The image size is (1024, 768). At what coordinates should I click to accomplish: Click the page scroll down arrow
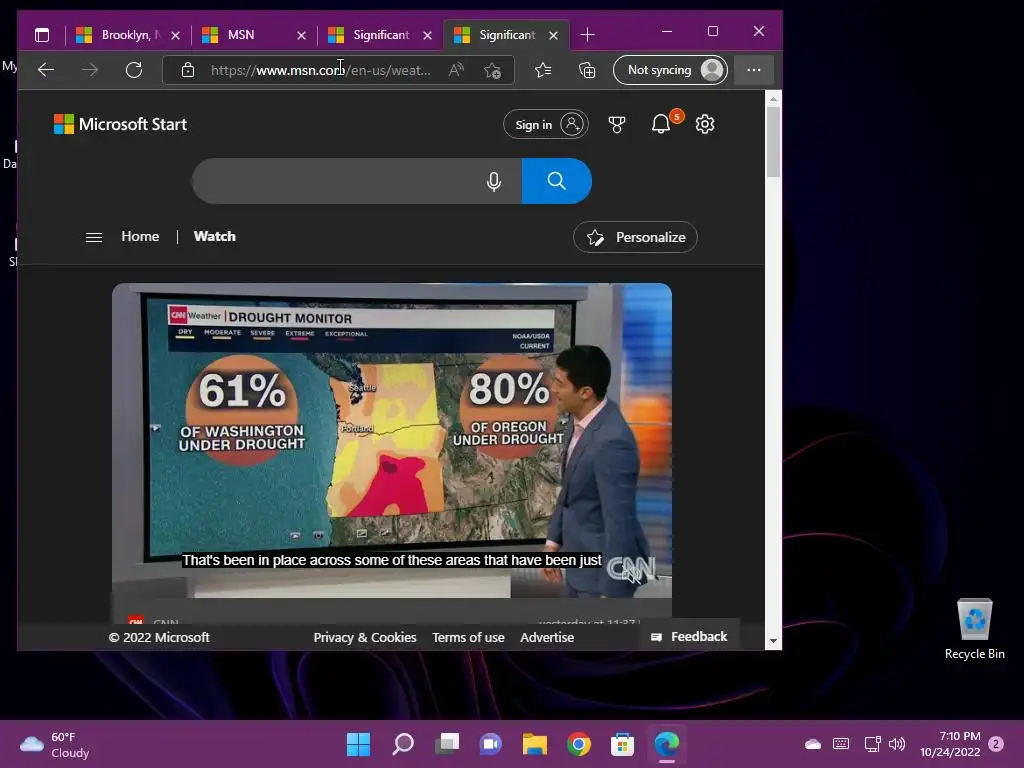pyautogui.click(x=773, y=641)
